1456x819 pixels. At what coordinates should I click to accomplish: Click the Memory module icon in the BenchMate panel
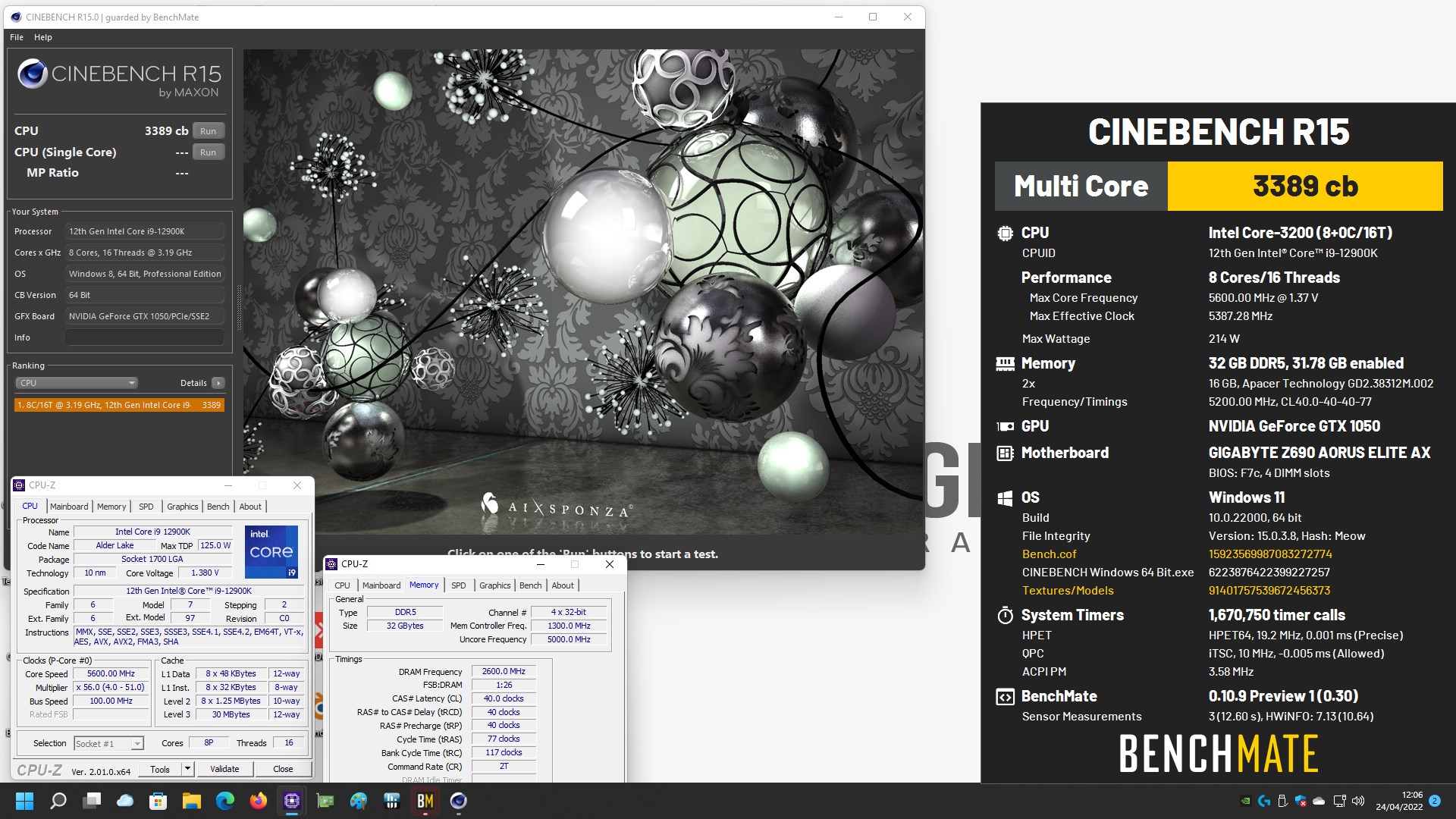1005,364
